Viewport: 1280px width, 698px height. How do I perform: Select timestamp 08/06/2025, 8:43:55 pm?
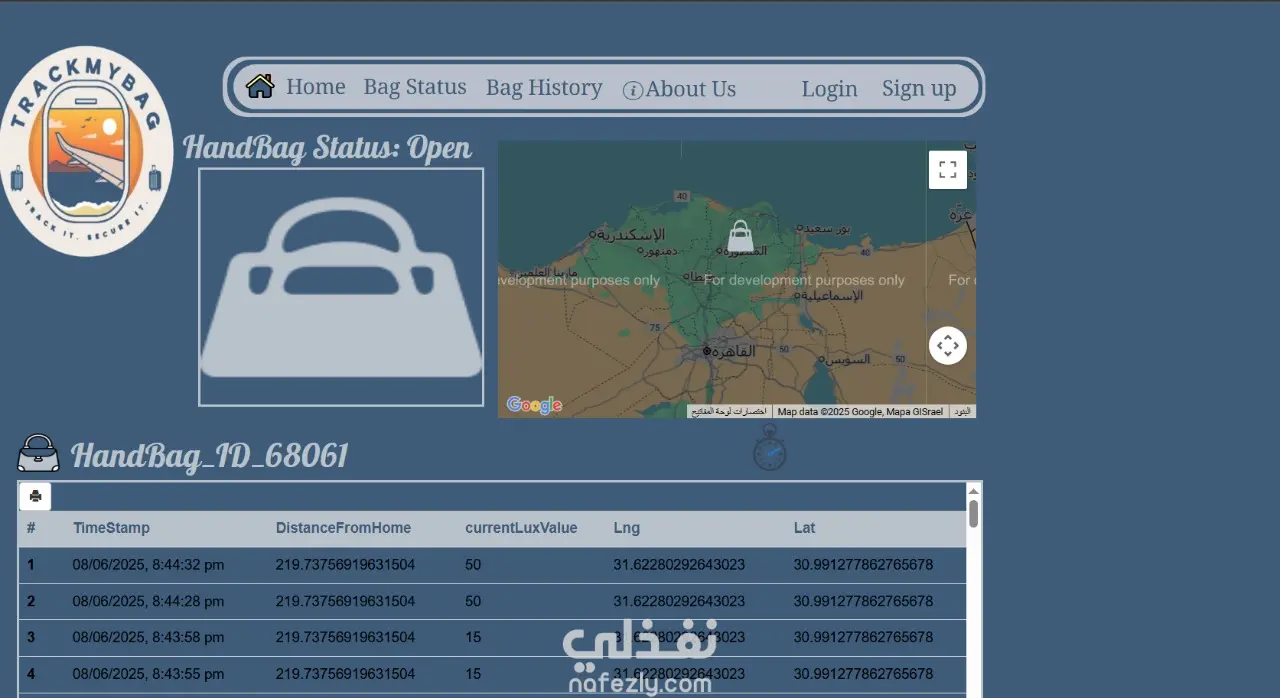pos(148,674)
